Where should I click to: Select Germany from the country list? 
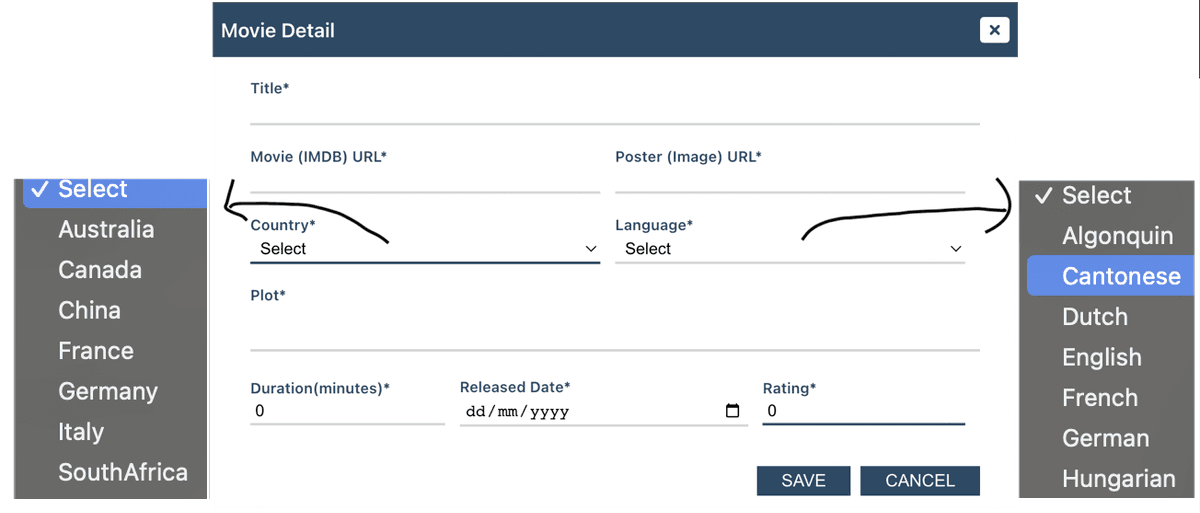click(x=108, y=391)
